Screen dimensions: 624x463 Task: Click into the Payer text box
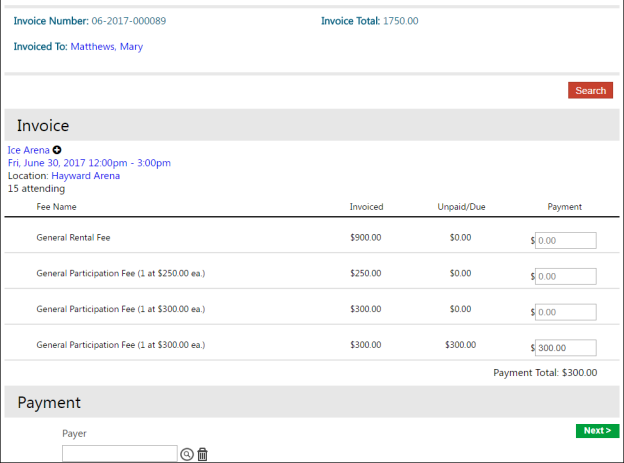(x=119, y=454)
